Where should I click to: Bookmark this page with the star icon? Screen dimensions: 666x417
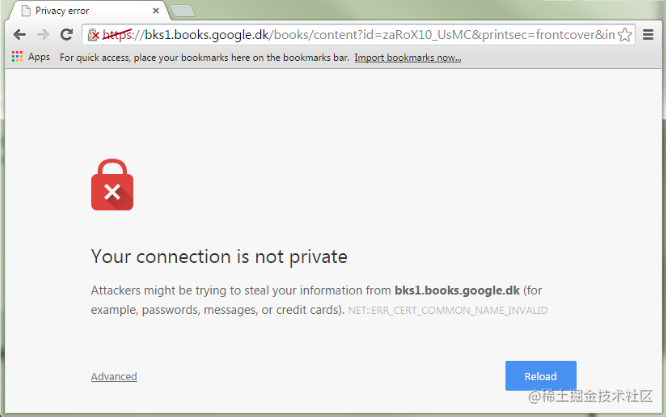click(x=624, y=35)
